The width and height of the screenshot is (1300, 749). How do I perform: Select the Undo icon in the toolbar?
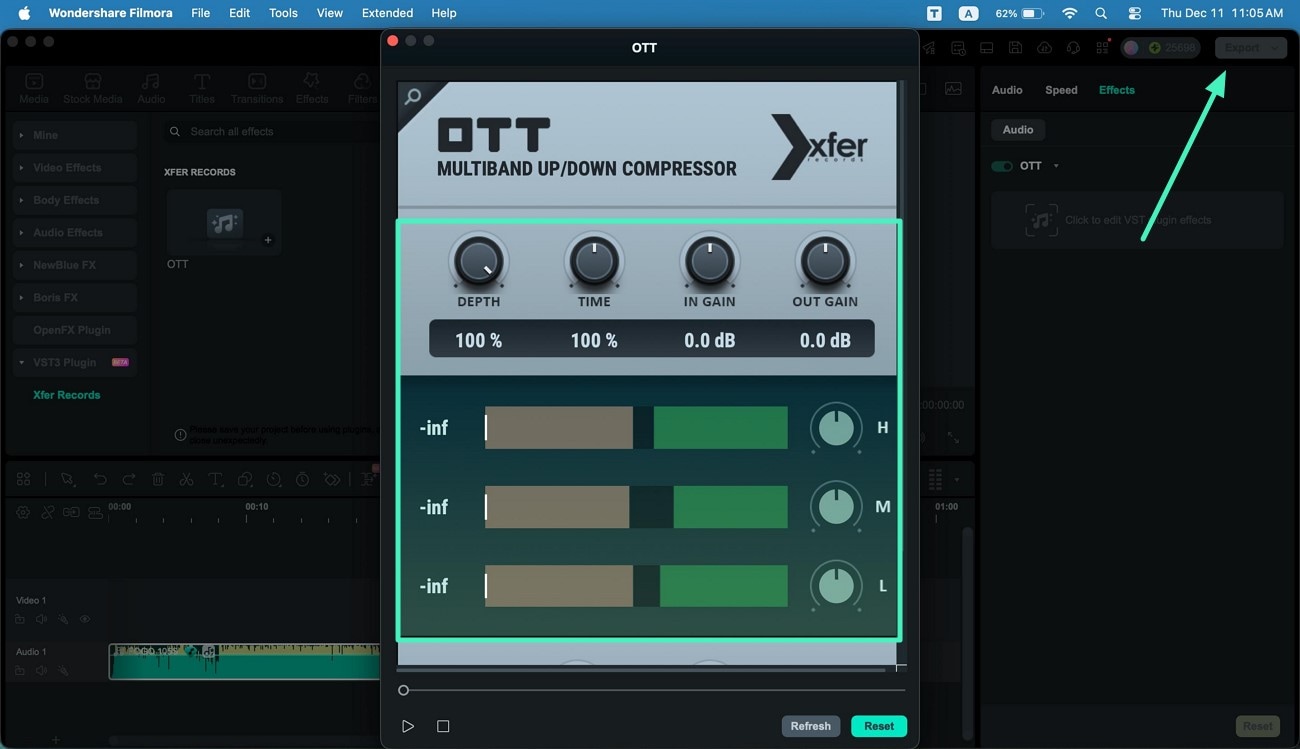pos(101,480)
